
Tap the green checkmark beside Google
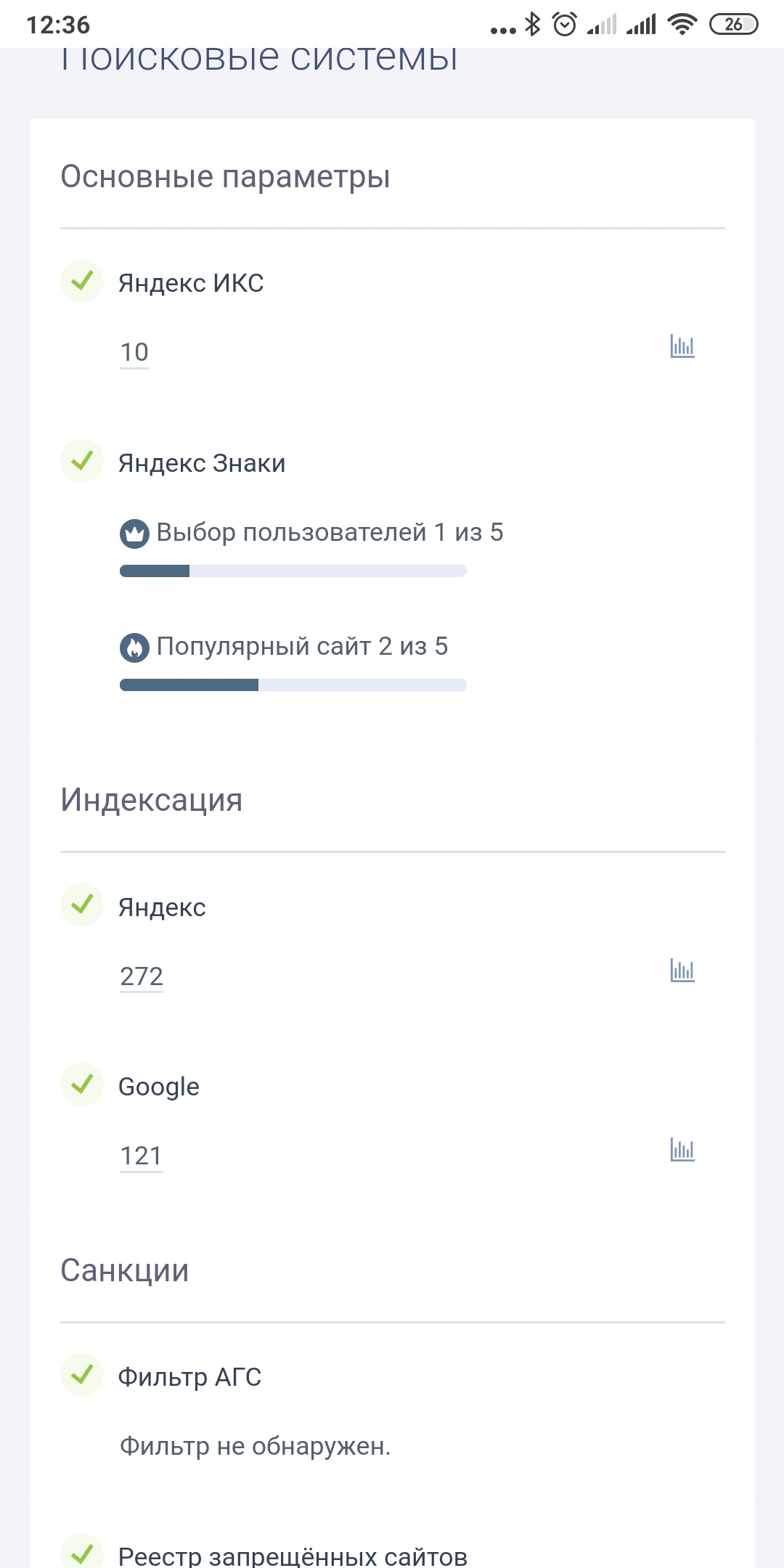[x=82, y=1085]
